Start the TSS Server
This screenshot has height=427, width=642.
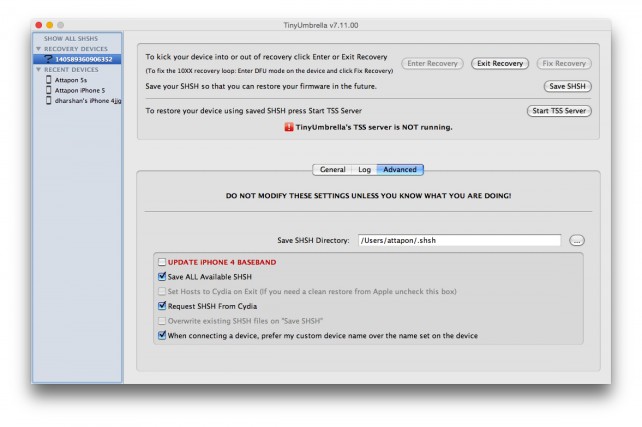[558, 111]
